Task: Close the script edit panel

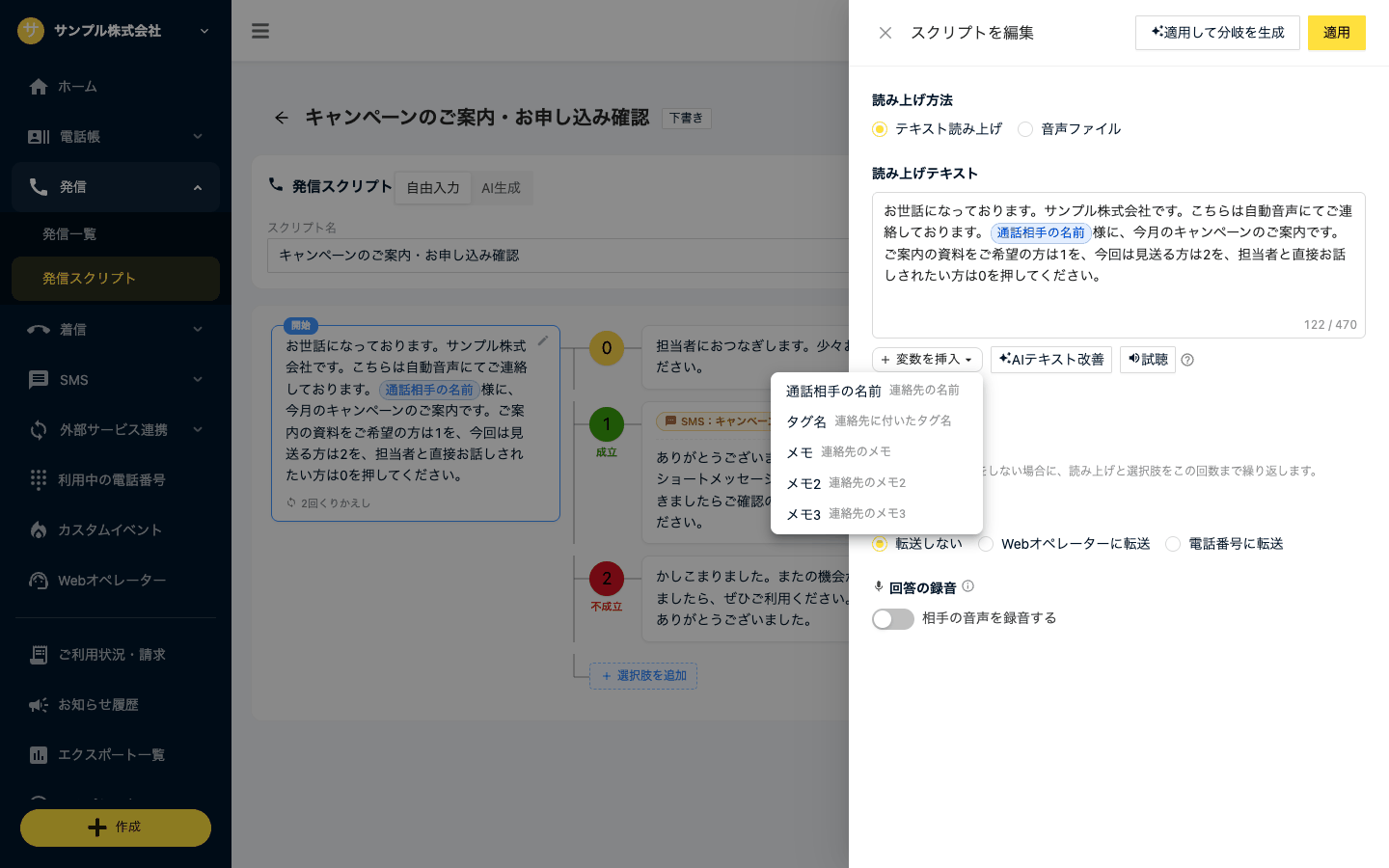Action: click(x=885, y=33)
